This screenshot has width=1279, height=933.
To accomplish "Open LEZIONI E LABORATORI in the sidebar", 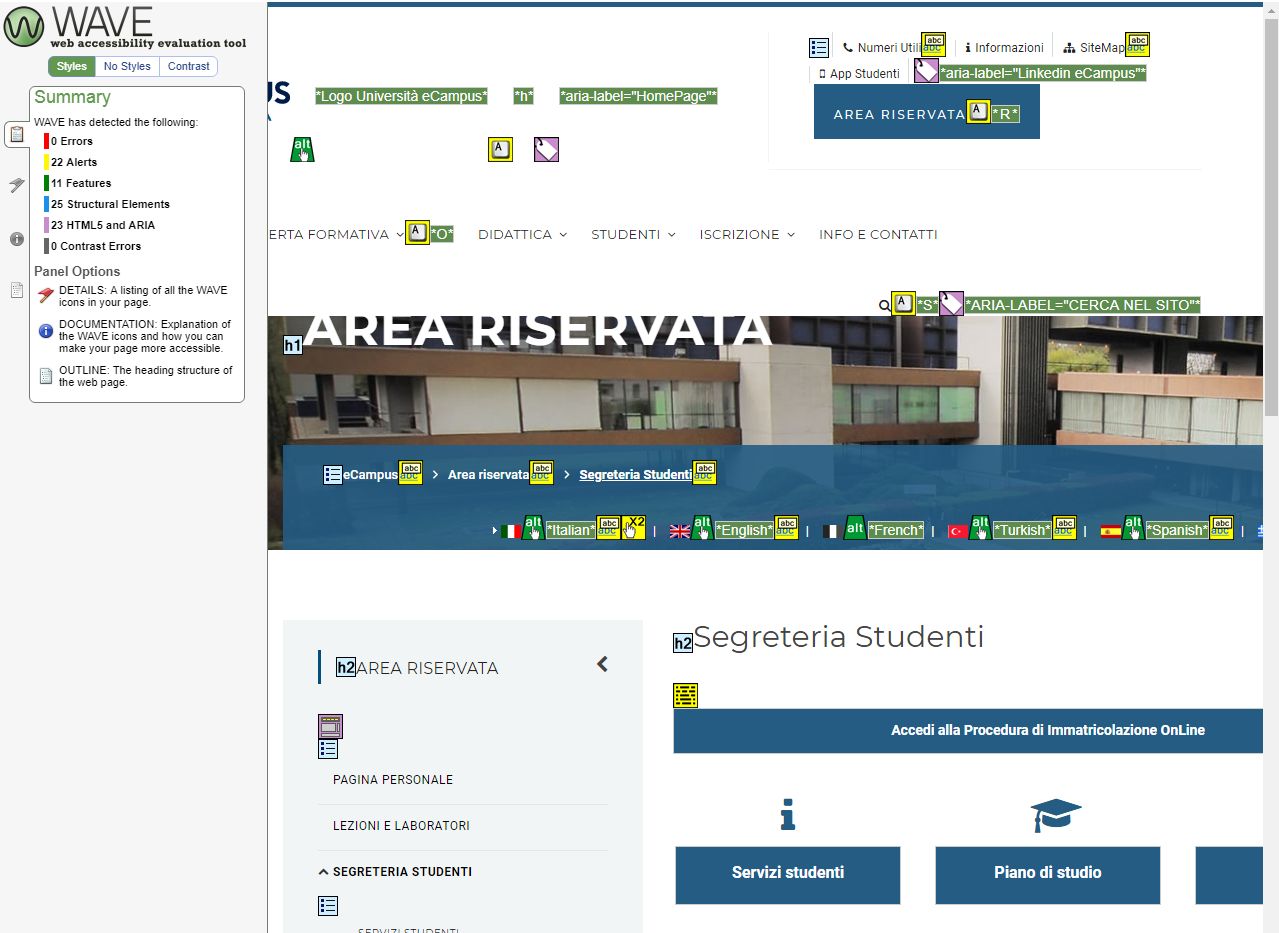I will [401, 826].
